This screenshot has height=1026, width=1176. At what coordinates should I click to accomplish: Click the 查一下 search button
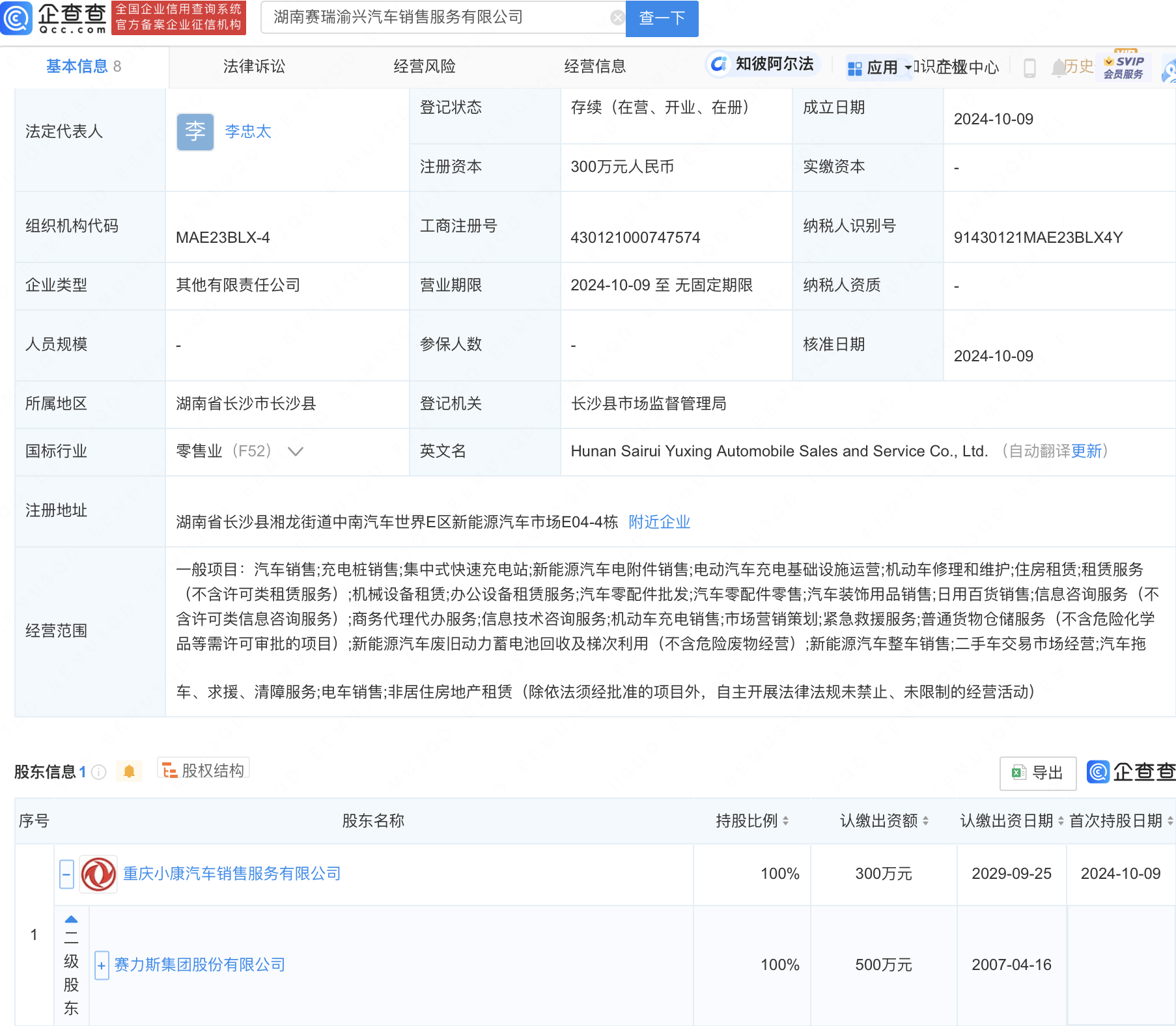[x=662, y=18]
